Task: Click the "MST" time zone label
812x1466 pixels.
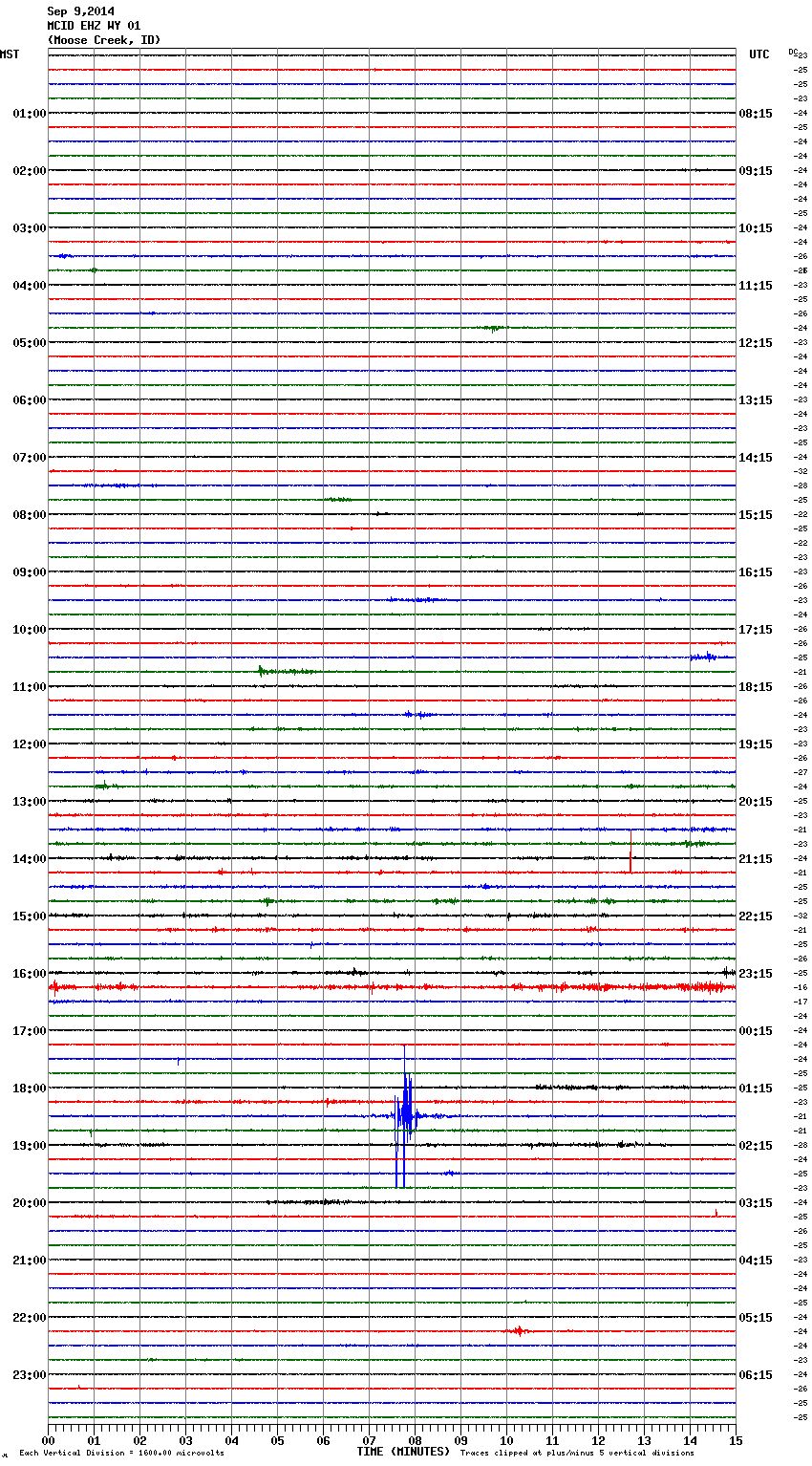Action: pyautogui.click(x=10, y=54)
